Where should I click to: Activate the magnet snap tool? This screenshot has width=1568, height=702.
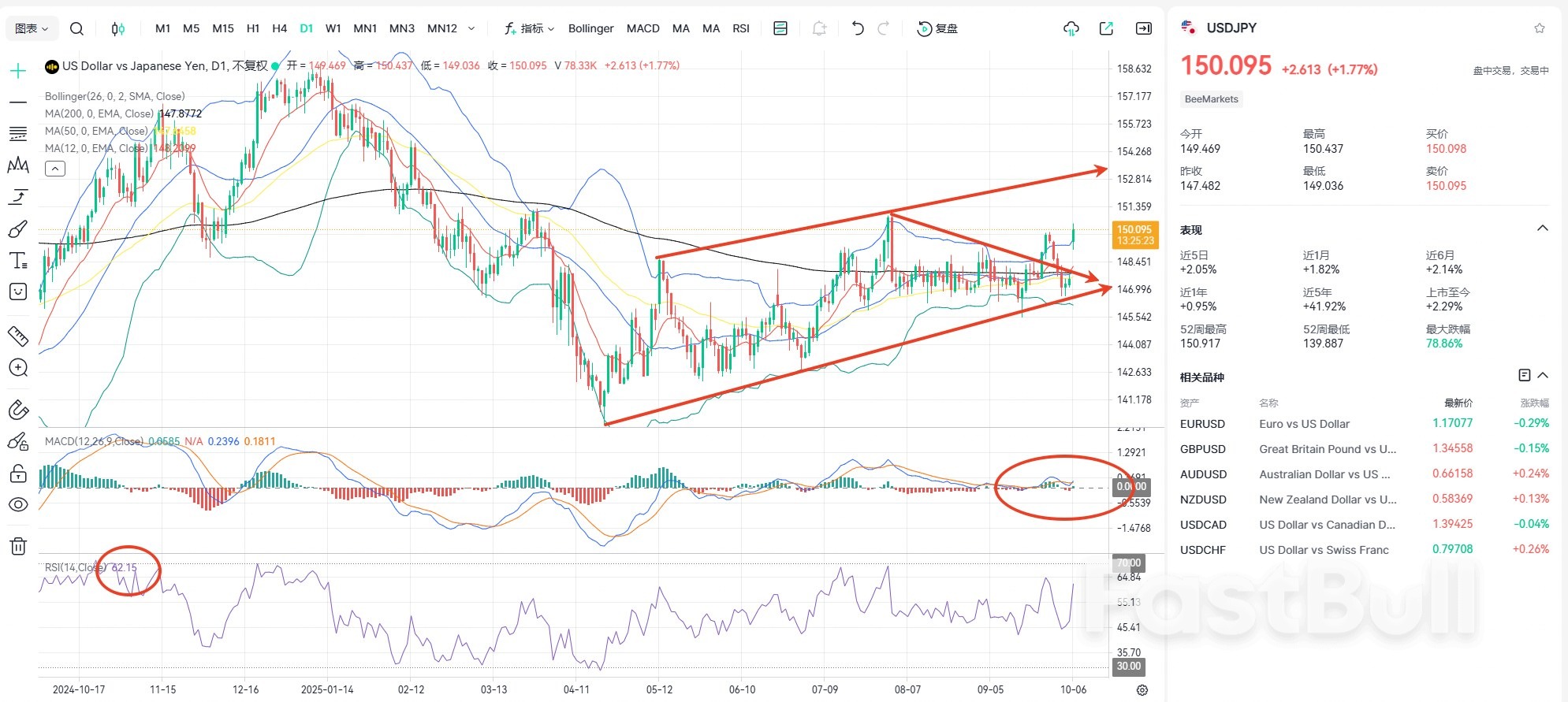click(17, 410)
